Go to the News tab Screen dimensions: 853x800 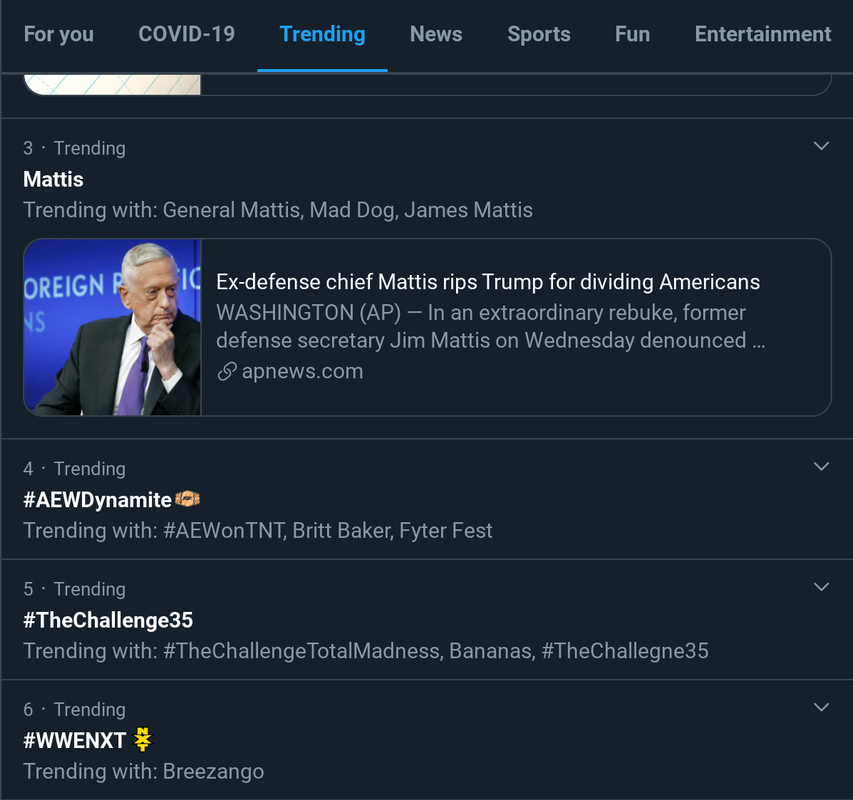click(436, 34)
